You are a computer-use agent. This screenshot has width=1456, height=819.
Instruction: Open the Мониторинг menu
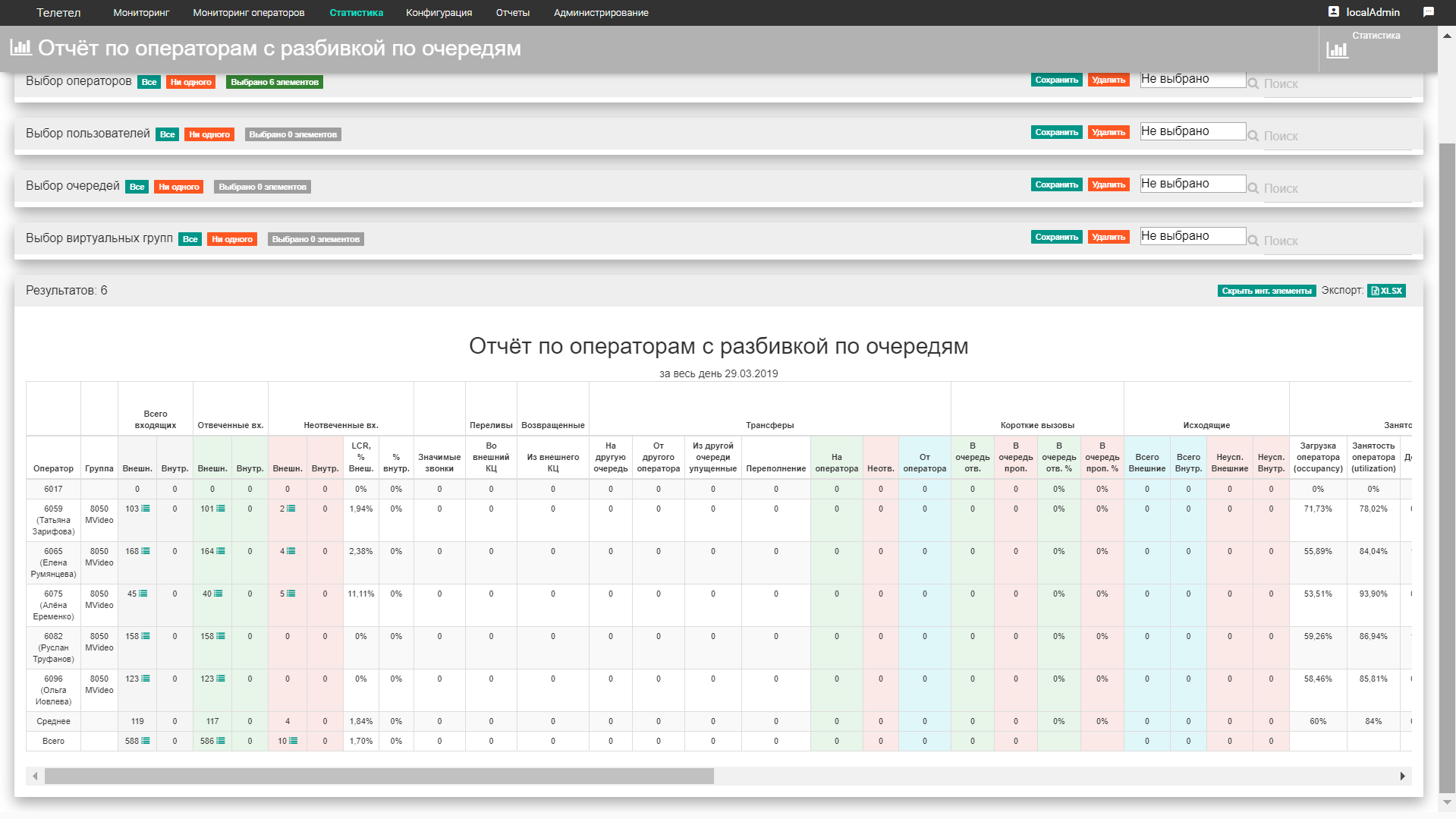click(x=141, y=13)
